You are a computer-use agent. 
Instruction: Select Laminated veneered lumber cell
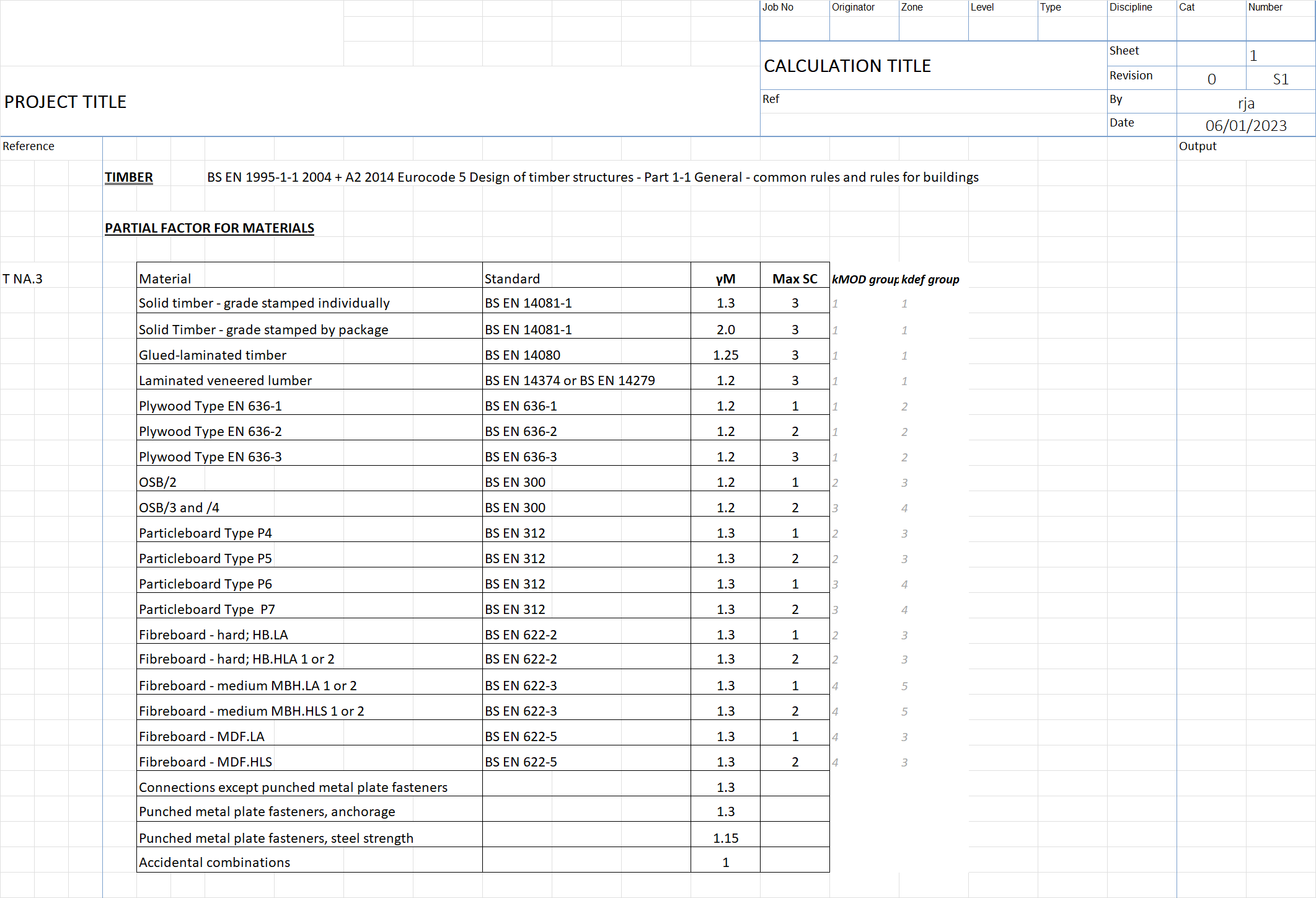coord(309,377)
